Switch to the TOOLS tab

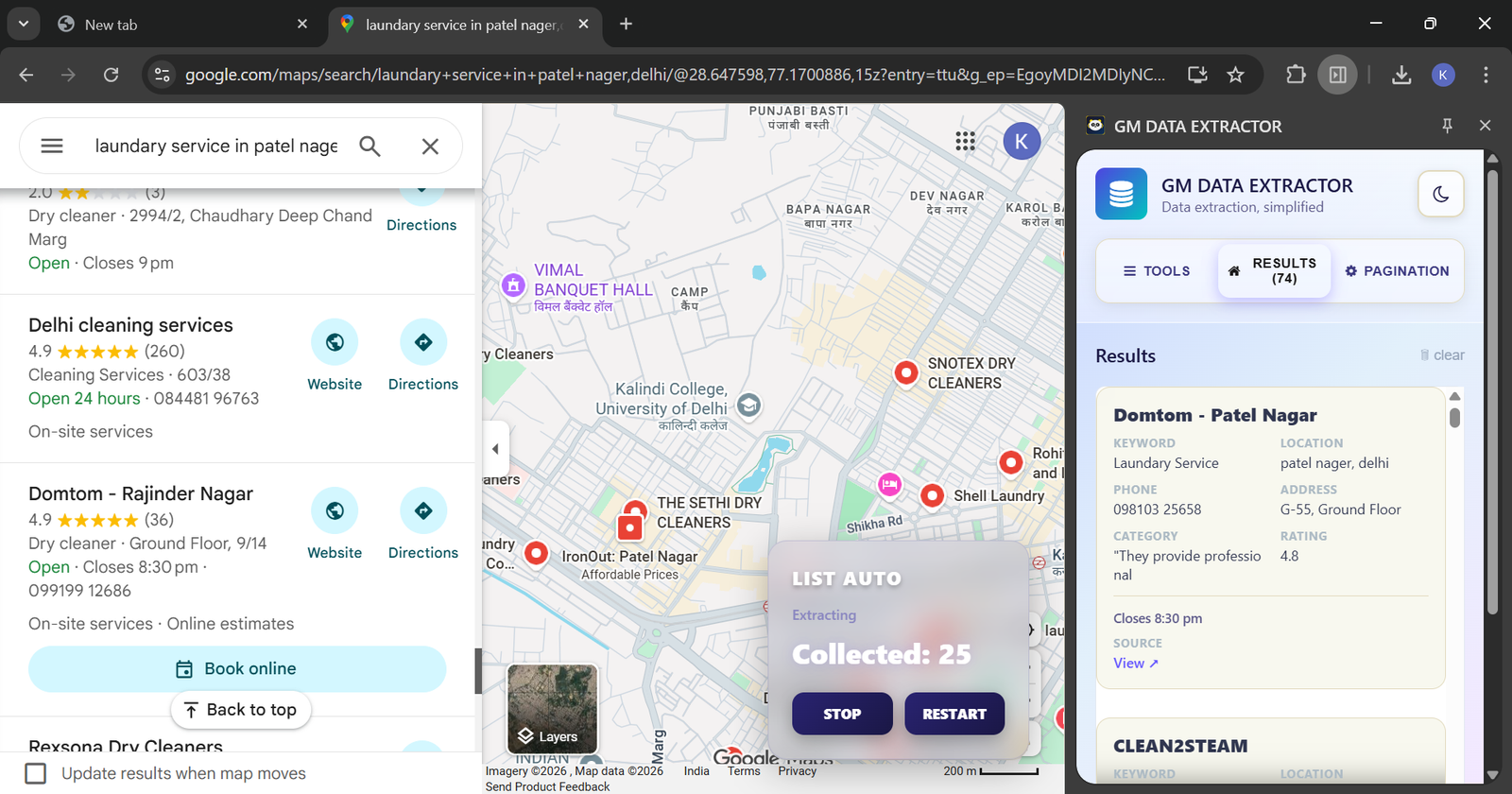point(1157,271)
